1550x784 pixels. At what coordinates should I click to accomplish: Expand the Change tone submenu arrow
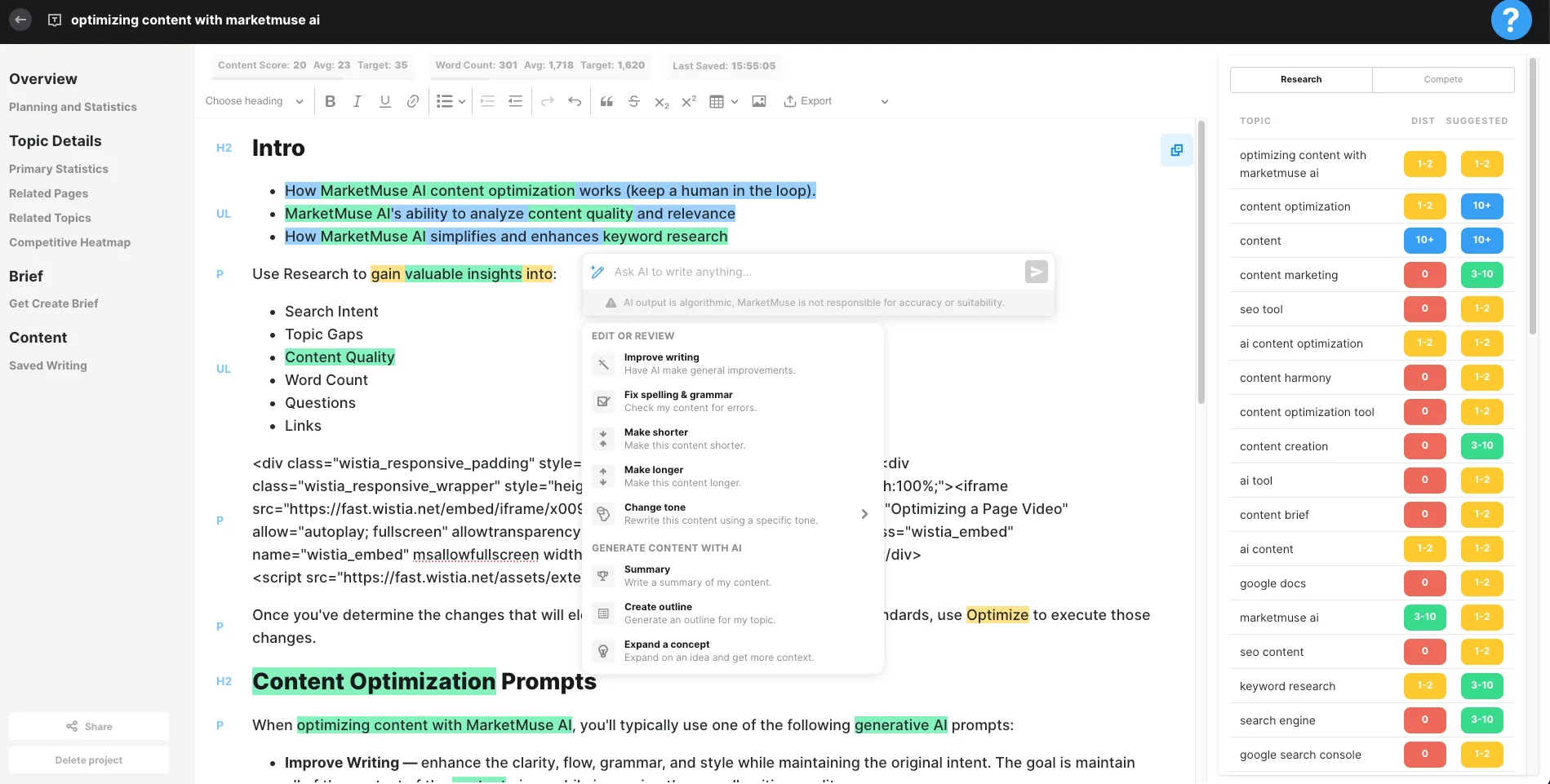pyautogui.click(x=864, y=514)
